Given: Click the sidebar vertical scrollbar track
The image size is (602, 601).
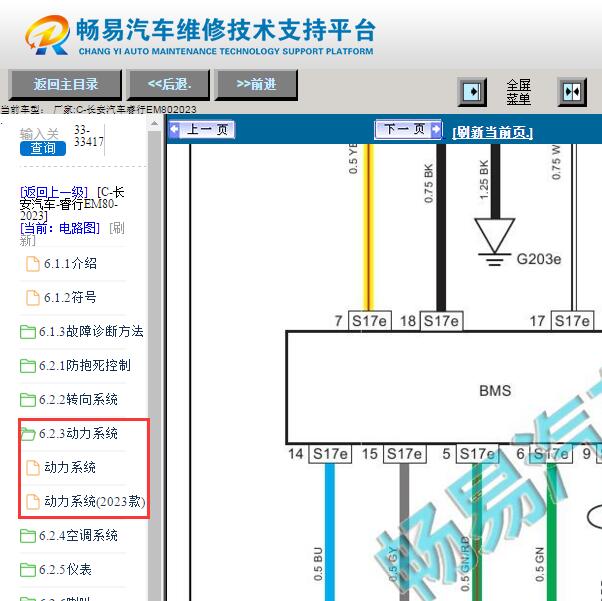Looking at the screenshot, I should (x=154, y=365).
